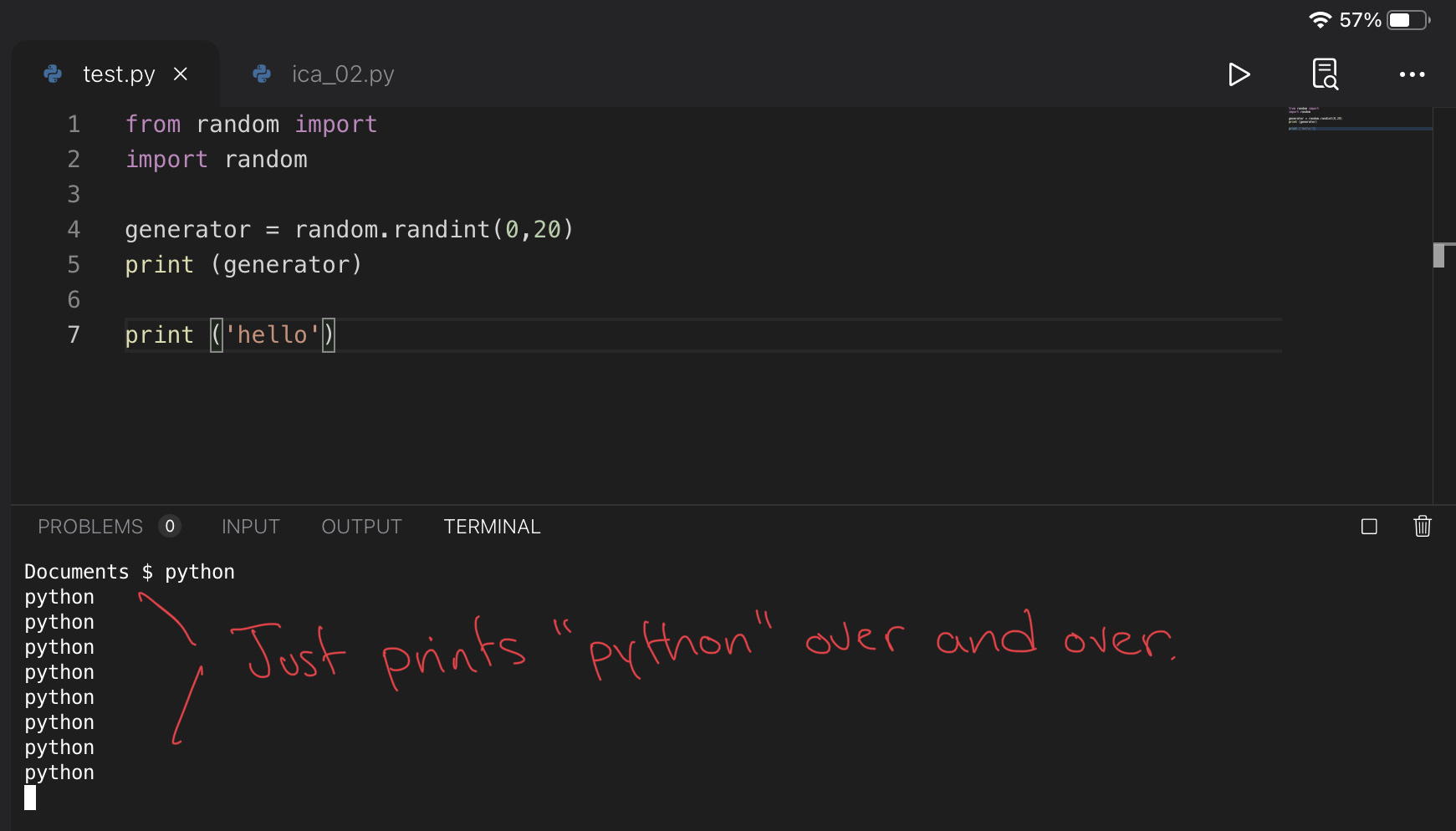Select the OUTPUT tab
This screenshot has height=831, width=1456.
pos(361,527)
